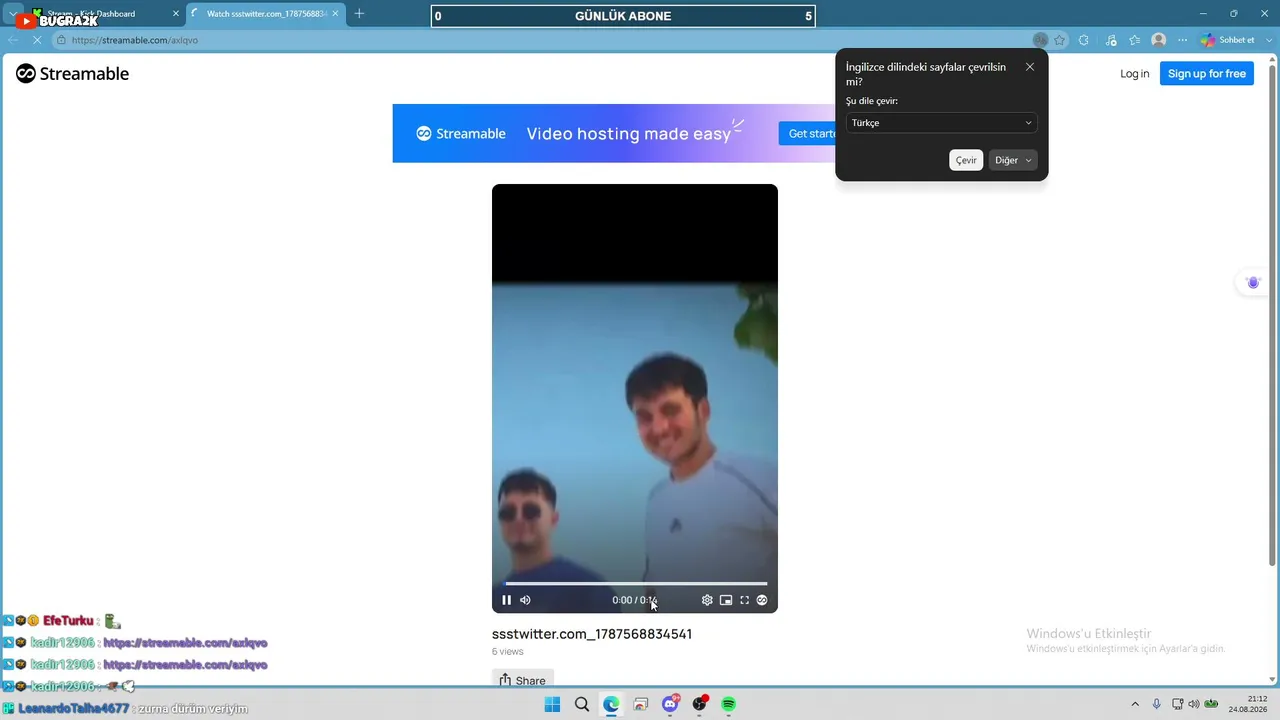The height and width of the screenshot is (720, 1280).
Task: Open browser favorites list icon
Action: coord(1135,40)
